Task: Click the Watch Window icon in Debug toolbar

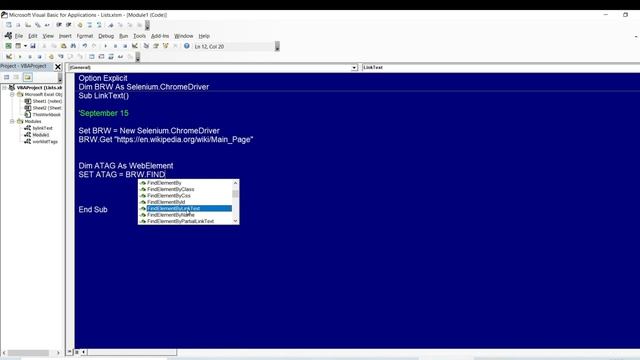Action: coord(111,56)
